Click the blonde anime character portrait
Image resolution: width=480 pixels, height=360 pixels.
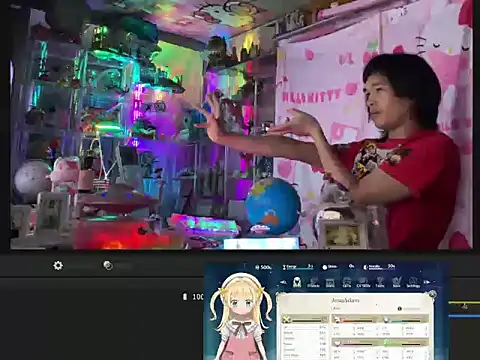pos(241,317)
